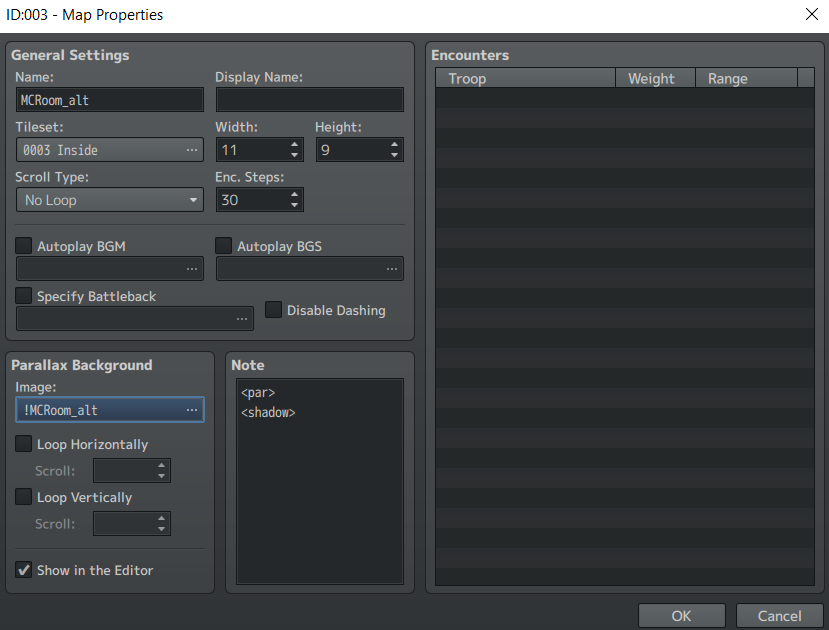Enable the Autoplay BGM checkbox

click(x=23, y=246)
